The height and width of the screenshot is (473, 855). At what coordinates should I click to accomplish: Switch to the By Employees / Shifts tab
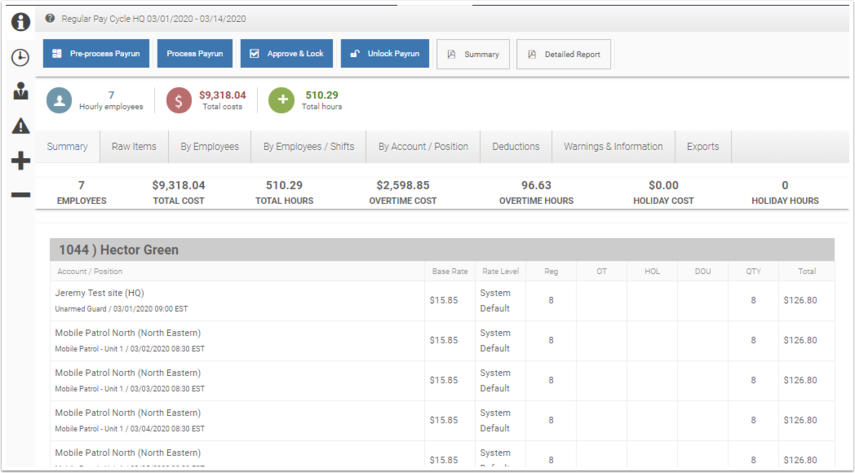309,147
